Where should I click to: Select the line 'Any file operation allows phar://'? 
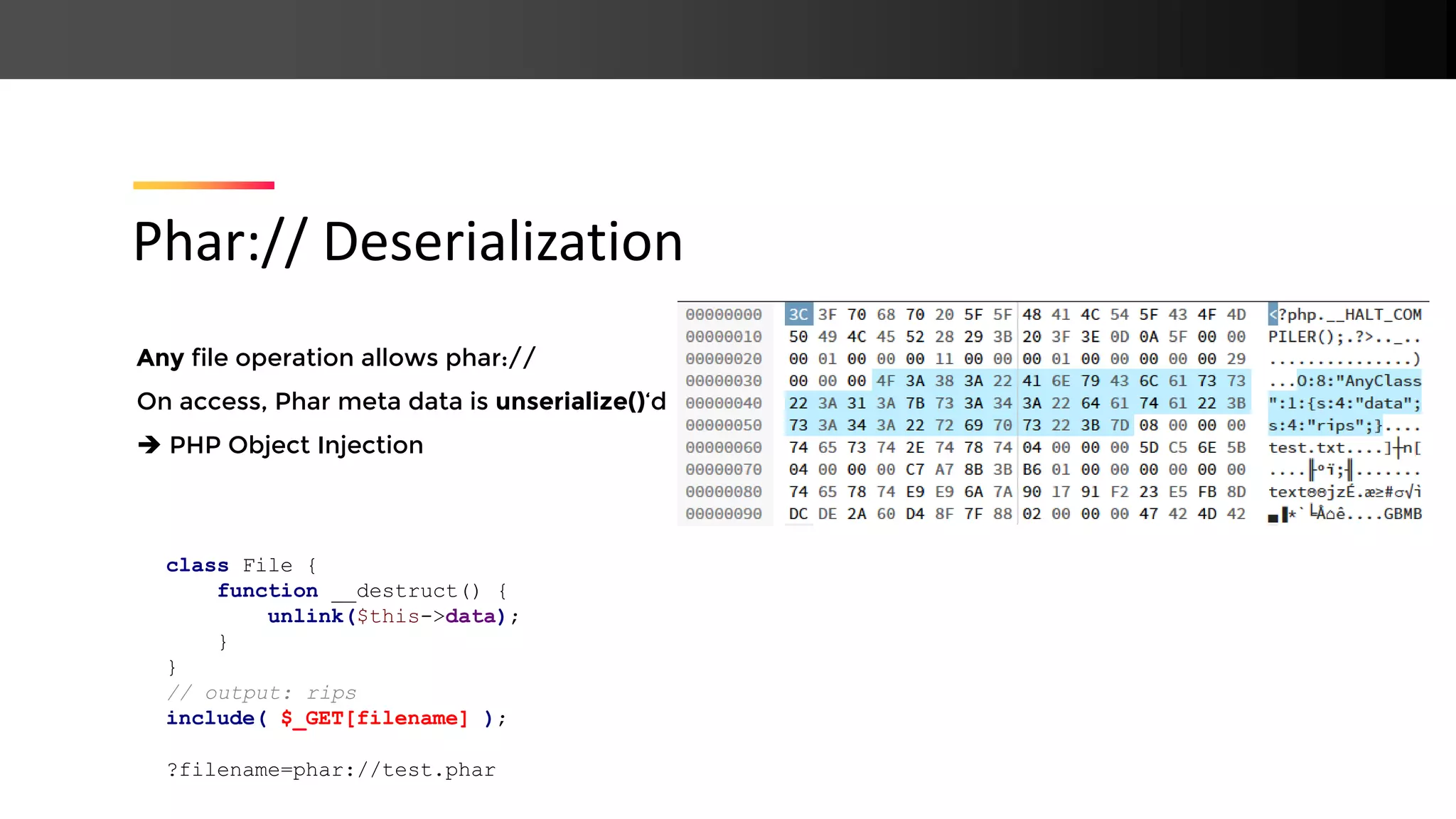336,358
